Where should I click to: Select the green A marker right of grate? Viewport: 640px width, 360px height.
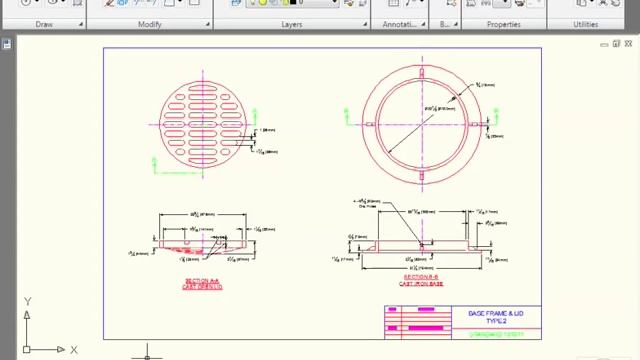(x=255, y=112)
